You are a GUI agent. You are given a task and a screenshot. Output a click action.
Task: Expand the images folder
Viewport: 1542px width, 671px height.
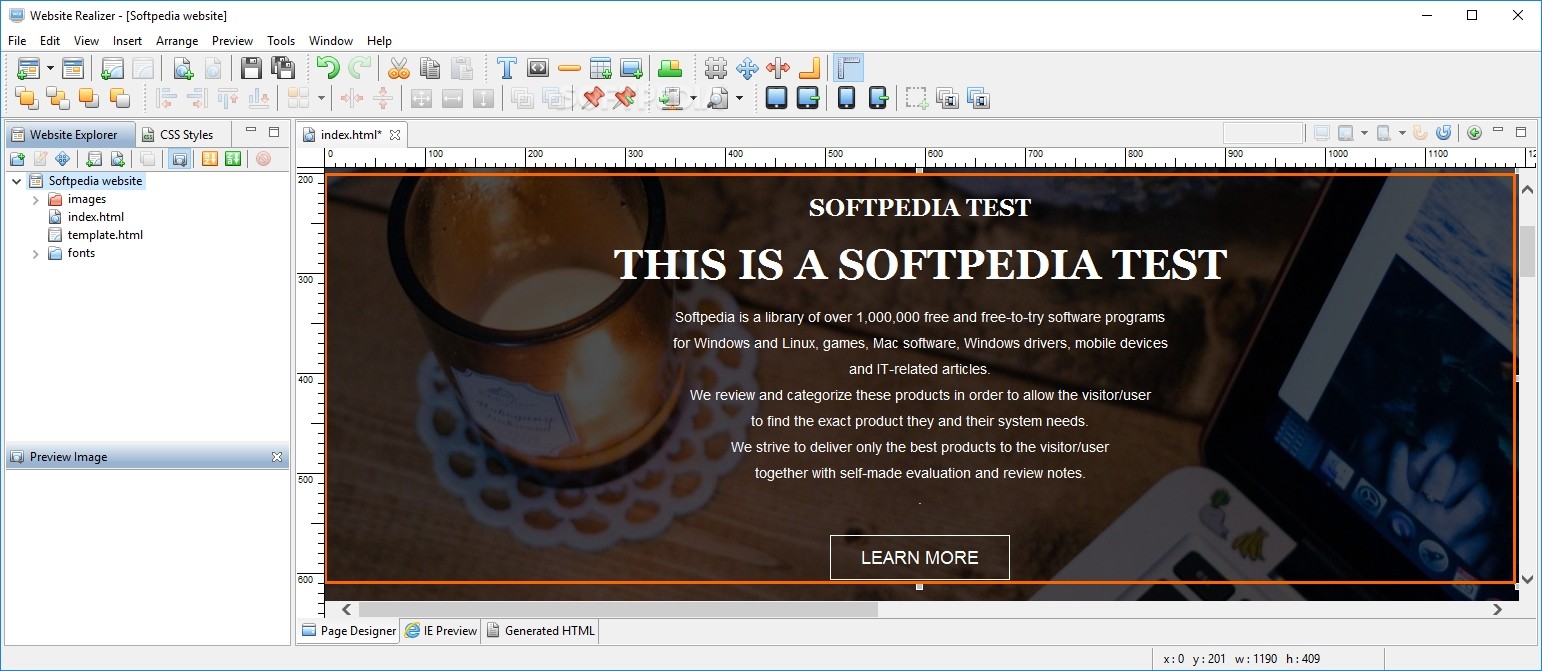(x=36, y=200)
